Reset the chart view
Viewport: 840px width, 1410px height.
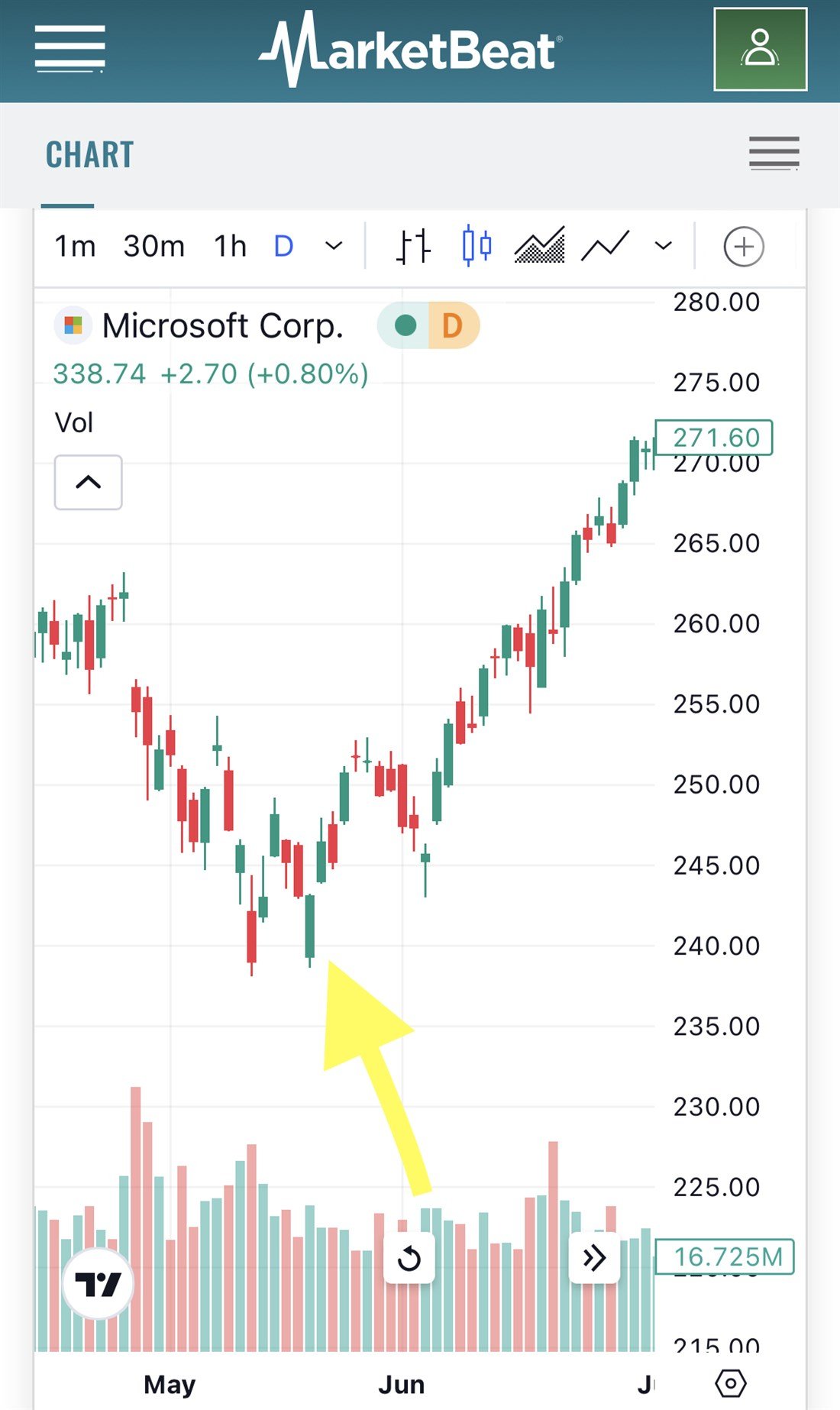click(409, 1258)
